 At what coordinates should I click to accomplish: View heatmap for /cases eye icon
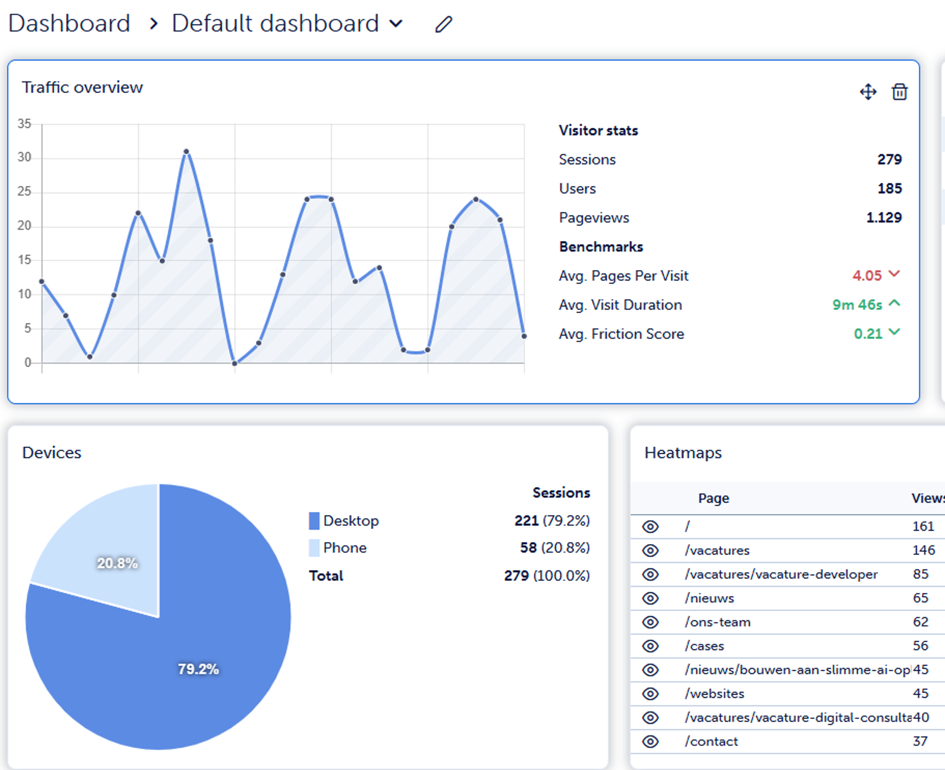[650, 646]
